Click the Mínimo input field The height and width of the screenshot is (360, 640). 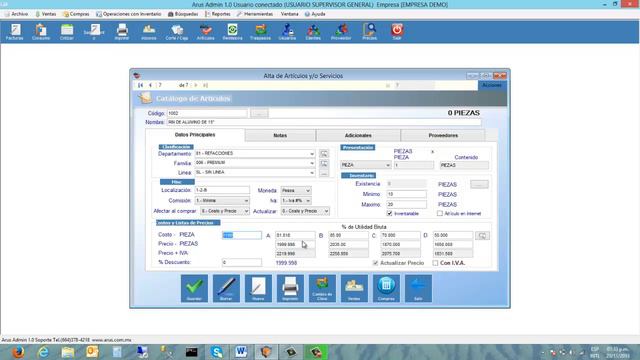(406, 194)
